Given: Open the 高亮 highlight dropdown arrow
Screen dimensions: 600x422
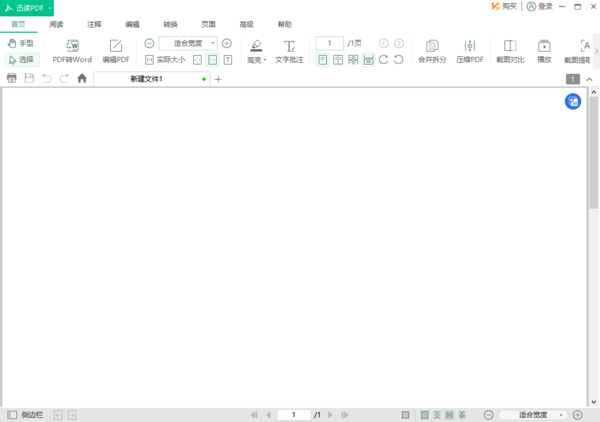Looking at the screenshot, I should point(265,61).
